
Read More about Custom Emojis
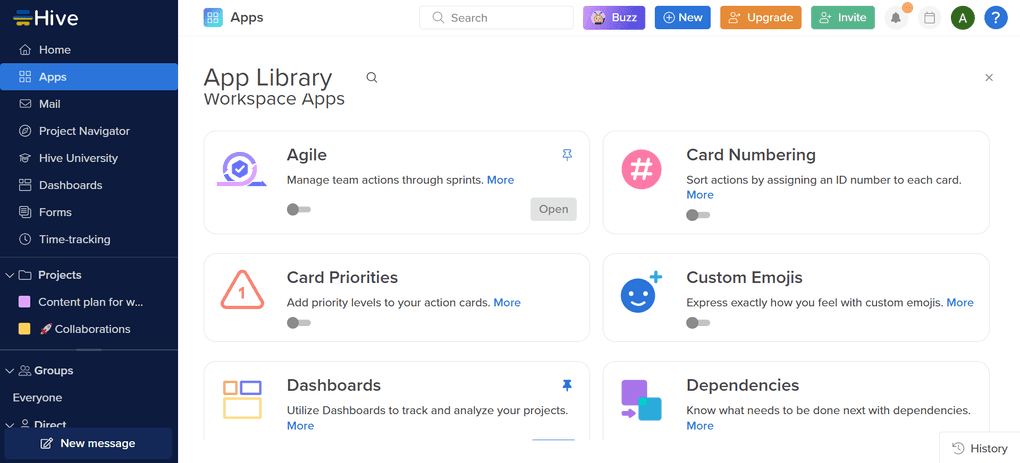click(x=960, y=302)
